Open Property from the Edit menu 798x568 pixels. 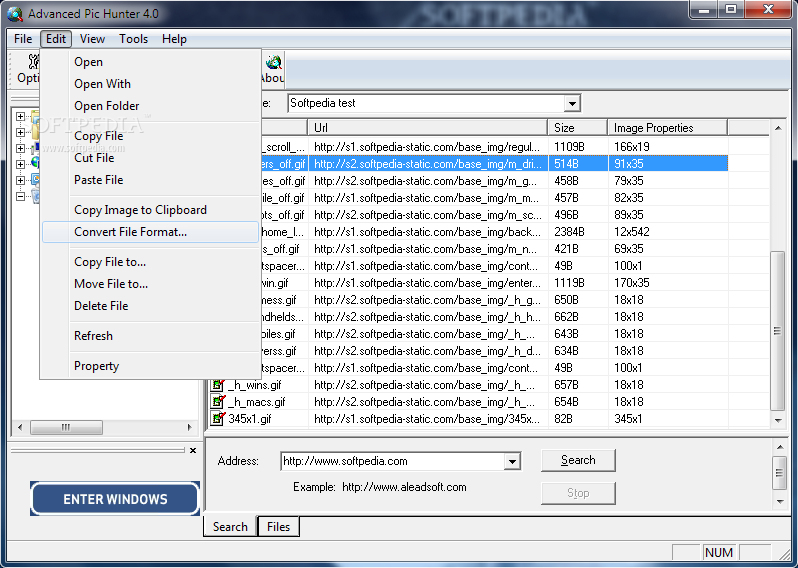point(151,365)
